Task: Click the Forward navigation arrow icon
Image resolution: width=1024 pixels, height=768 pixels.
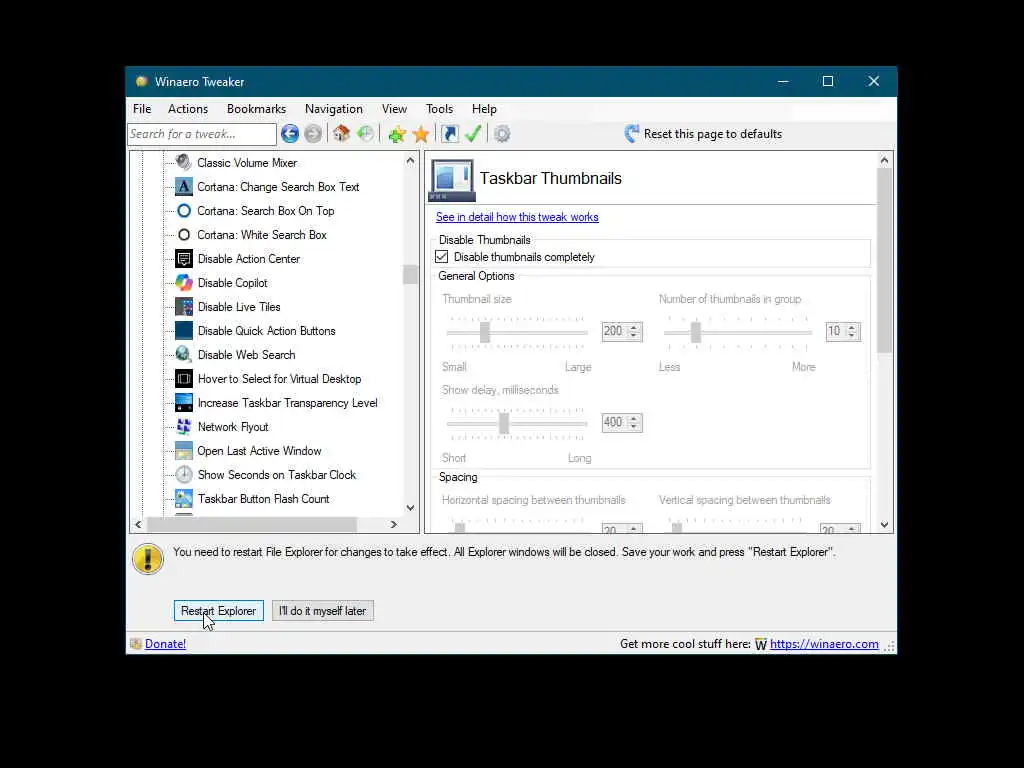Action: (x=313, y=134)
